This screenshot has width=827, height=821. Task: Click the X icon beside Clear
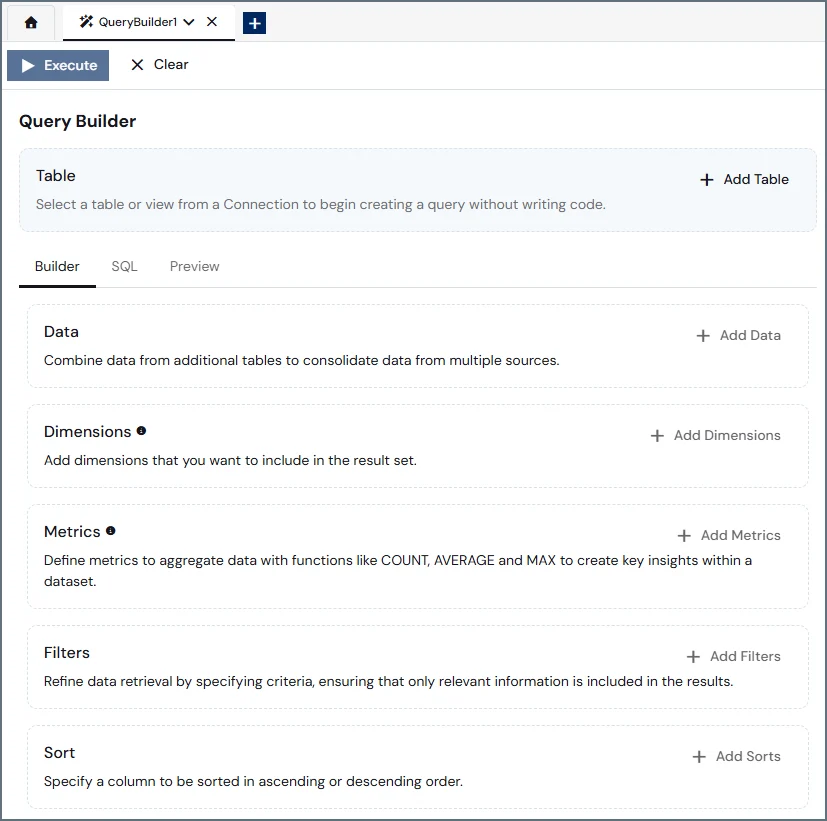137,65
